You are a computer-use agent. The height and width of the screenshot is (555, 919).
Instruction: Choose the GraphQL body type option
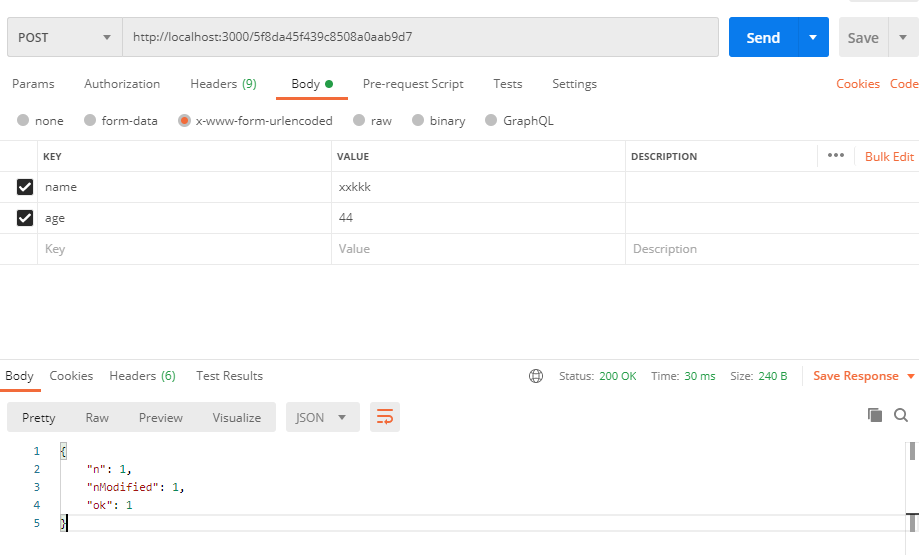coord(491,121)
